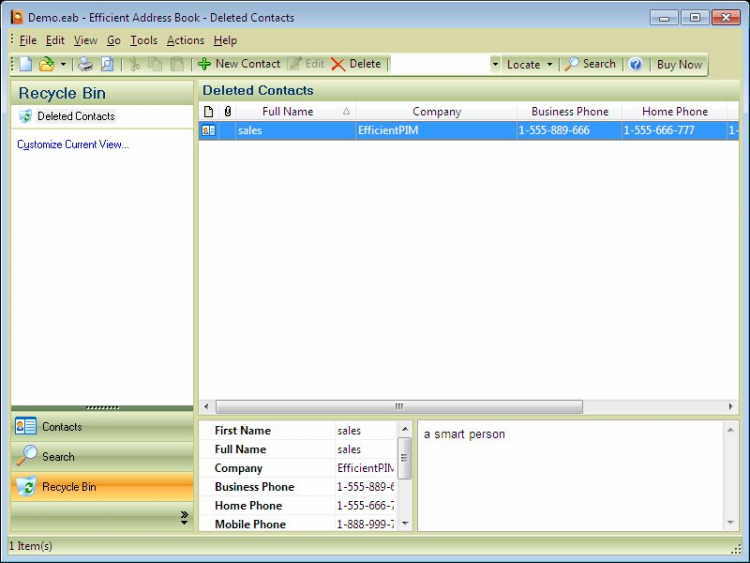Click the horizontal scrollbar thumb in the list

[x=399, y=407]
